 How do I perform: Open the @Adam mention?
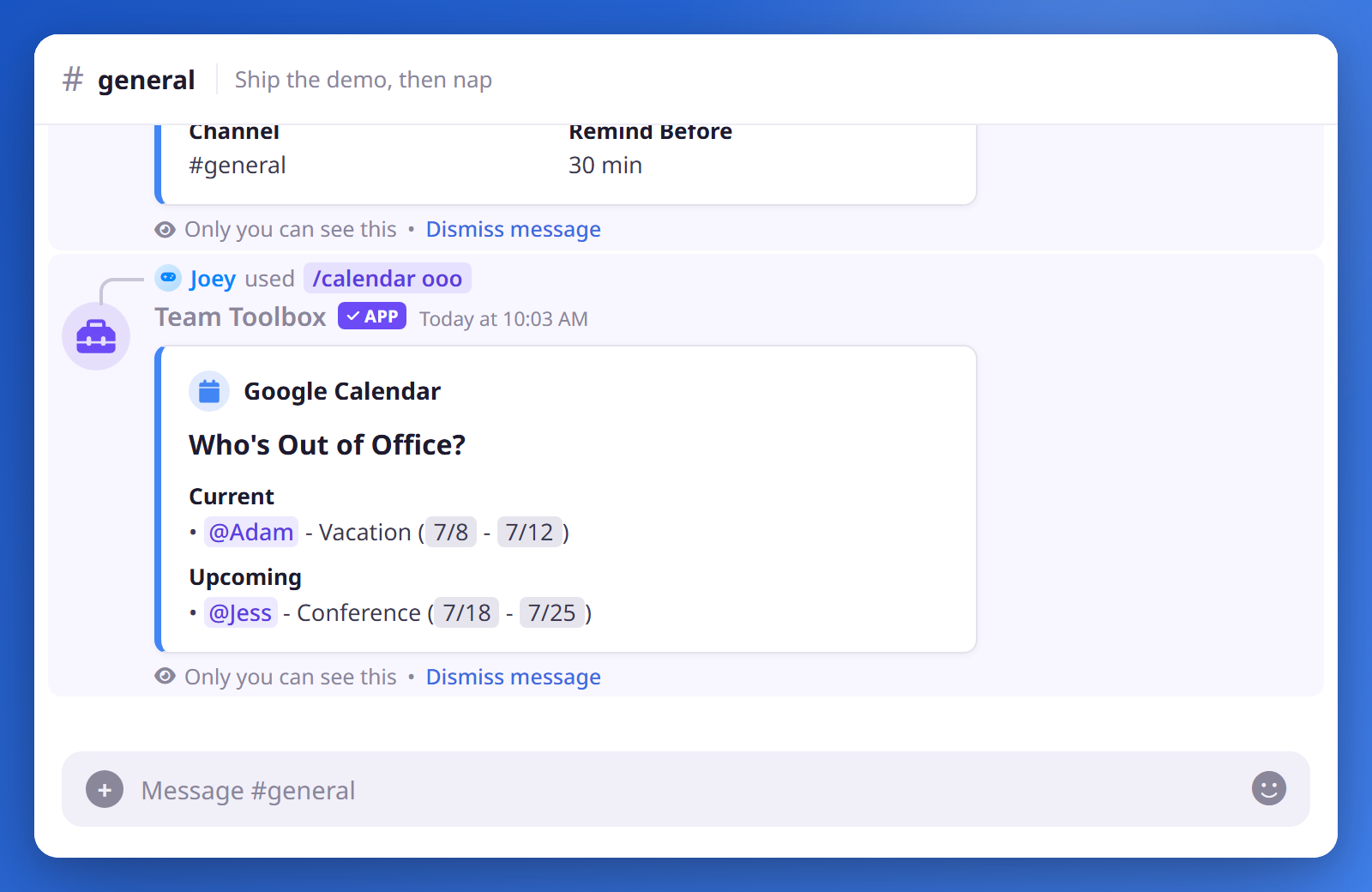[251, 533]
